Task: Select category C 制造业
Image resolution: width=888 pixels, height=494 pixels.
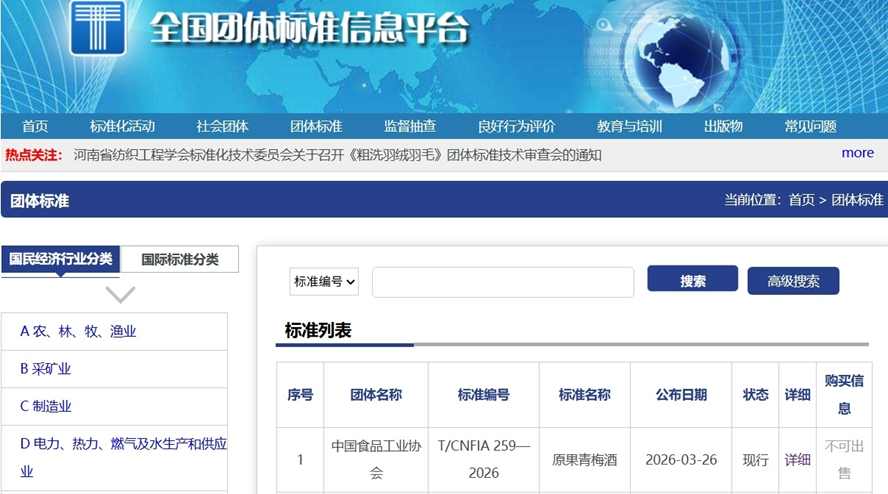Action: 46,406
